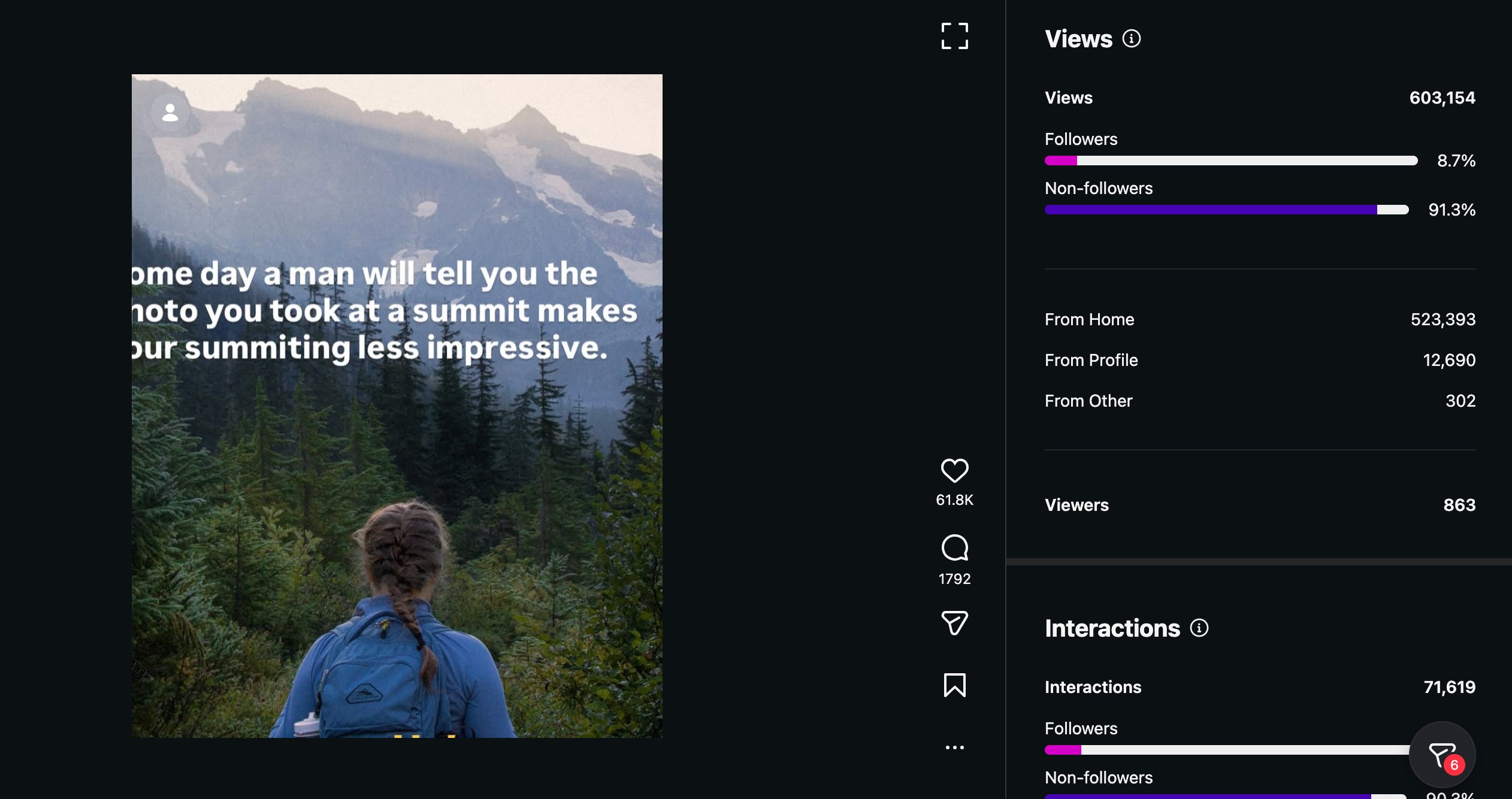The image size is (1512, 799).
Task: Click the Non-followers label under Views
Action: tap(1098, 188)
